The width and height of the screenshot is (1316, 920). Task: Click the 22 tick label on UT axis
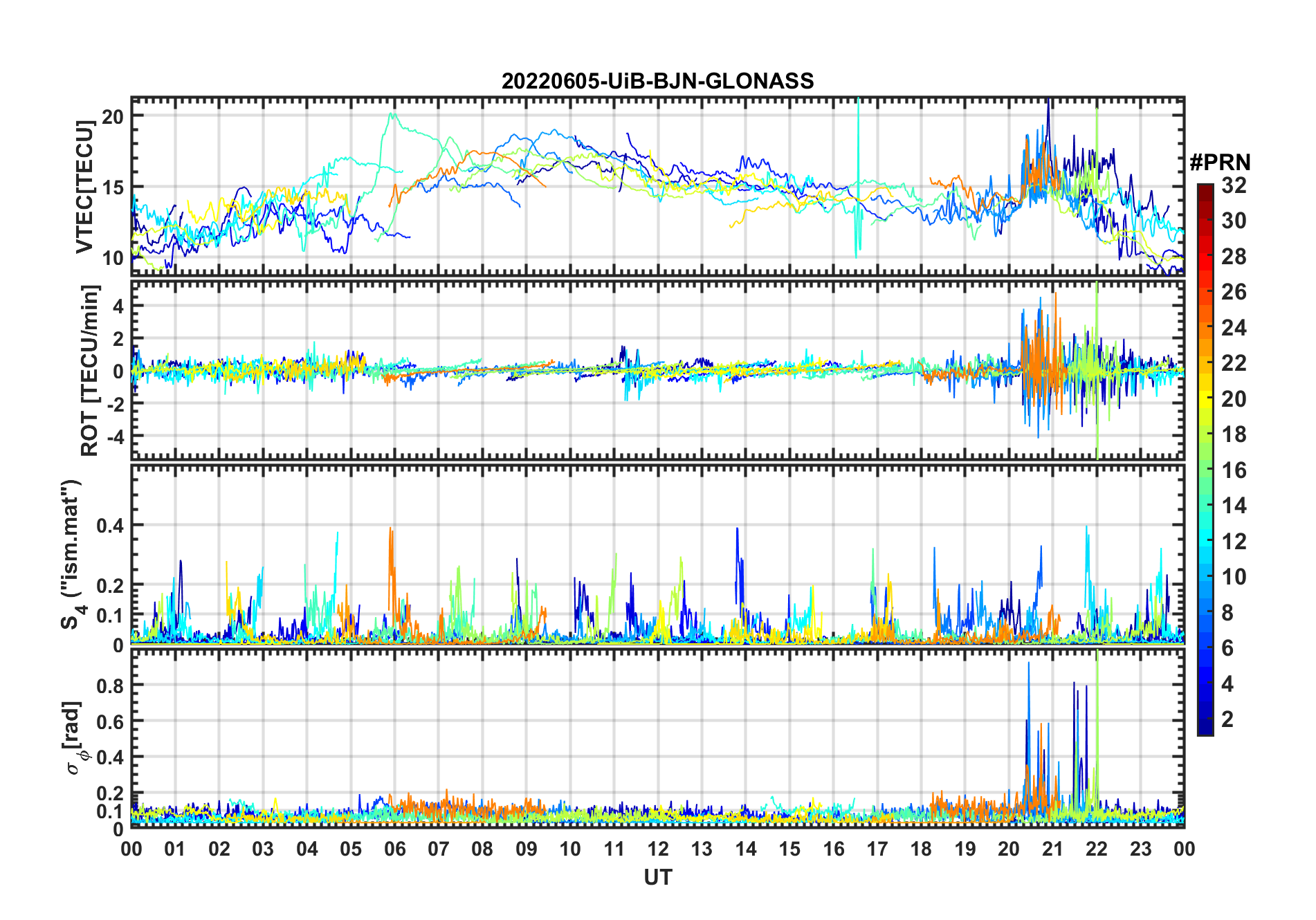[1097, 849]
